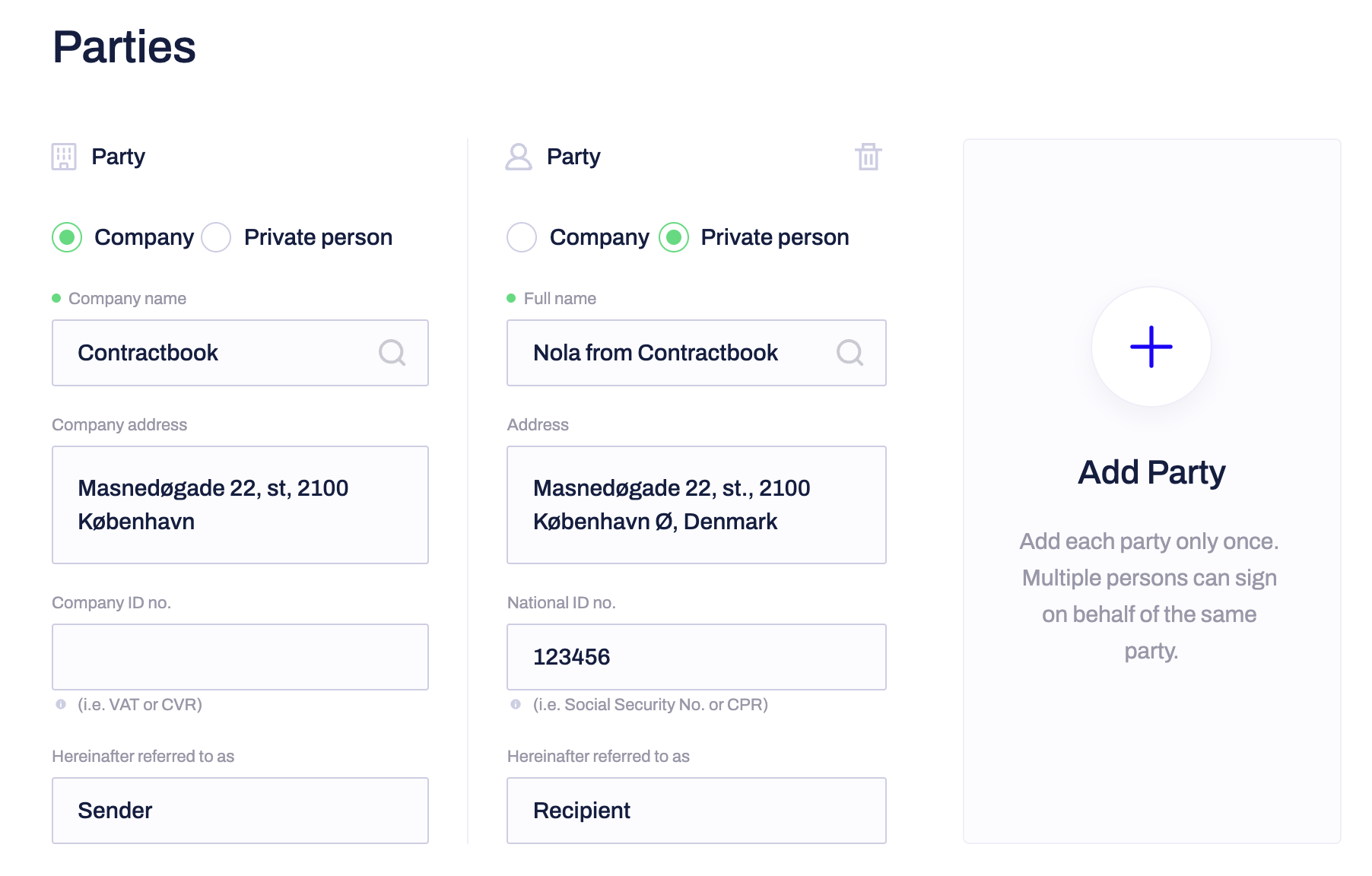Click Address field ending with Denmark
This screenshot has width=1372, height=876.
[x=697, y=505]
